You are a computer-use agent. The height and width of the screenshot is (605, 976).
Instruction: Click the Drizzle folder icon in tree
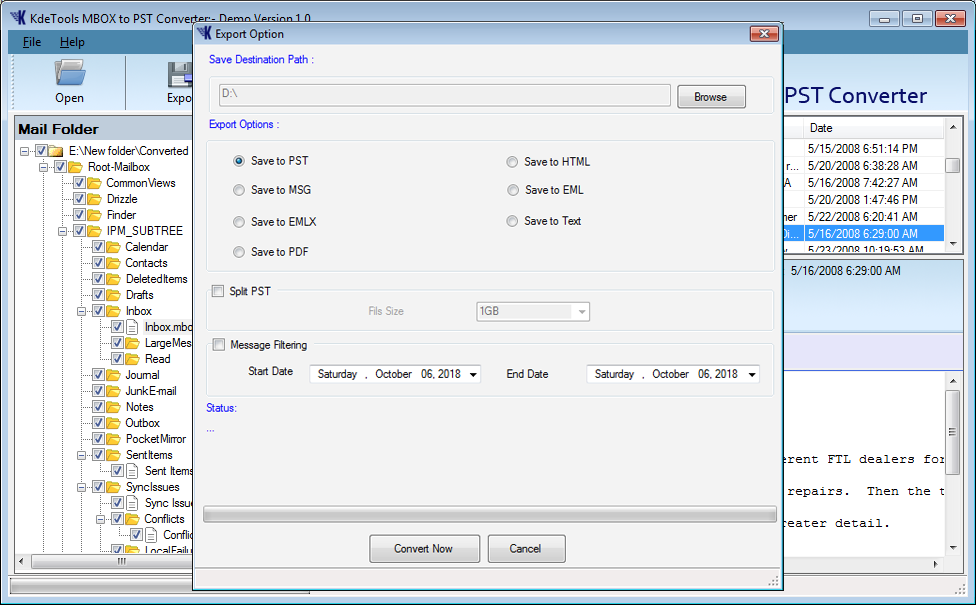[x=95, y=199]
